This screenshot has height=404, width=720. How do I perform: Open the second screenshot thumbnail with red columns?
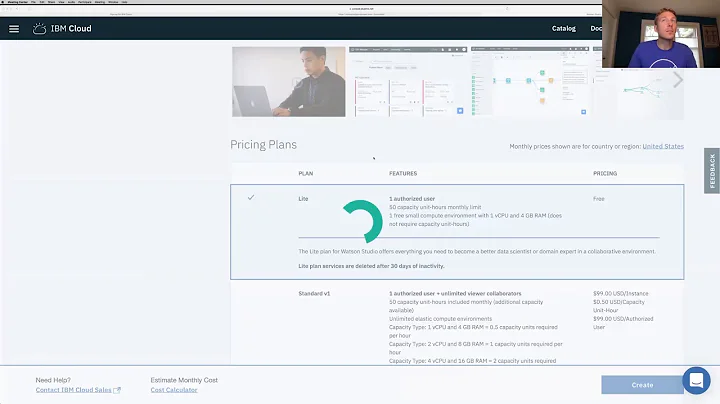[408, 82]
